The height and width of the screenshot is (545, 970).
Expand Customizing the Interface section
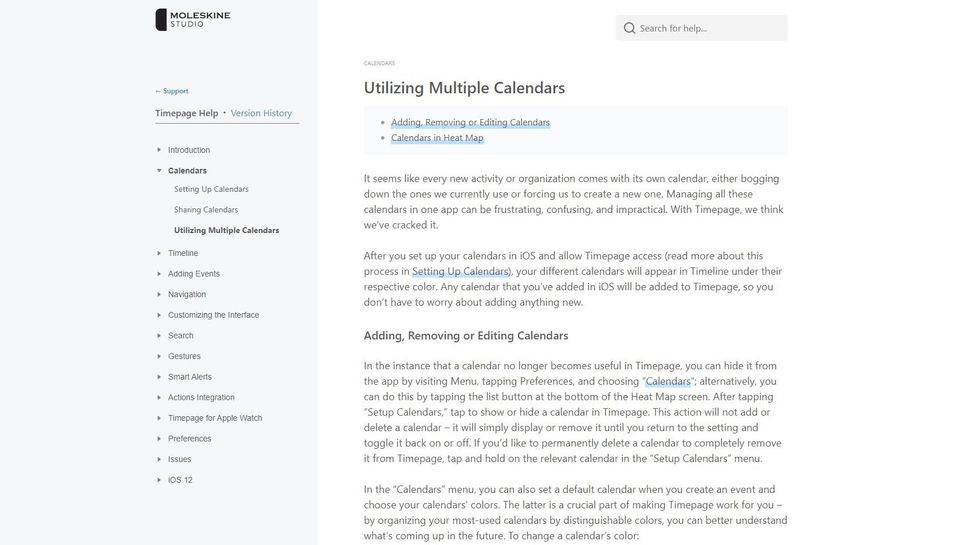pyautogui.click(x=213, y=315)
